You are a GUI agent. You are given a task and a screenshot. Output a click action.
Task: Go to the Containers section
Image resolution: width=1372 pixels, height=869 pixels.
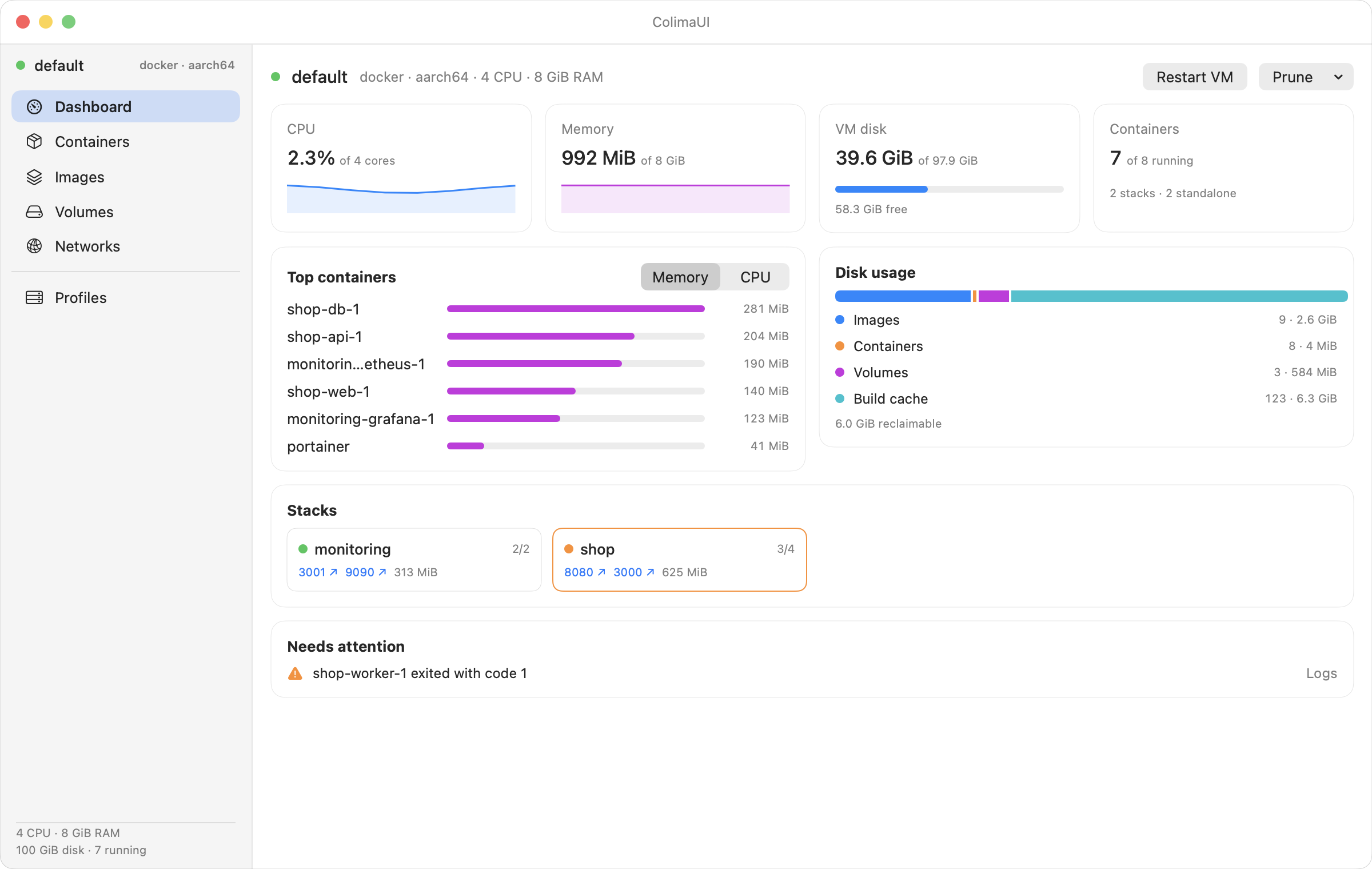[126, 142]
